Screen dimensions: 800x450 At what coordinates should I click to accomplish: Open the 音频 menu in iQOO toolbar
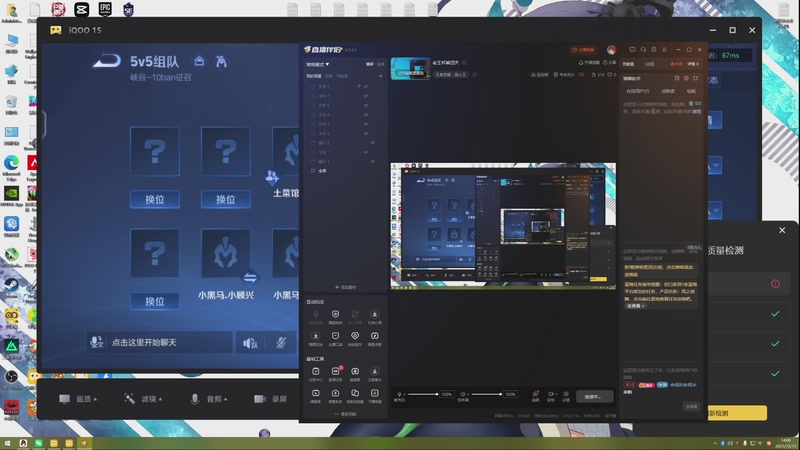[209, 399]
